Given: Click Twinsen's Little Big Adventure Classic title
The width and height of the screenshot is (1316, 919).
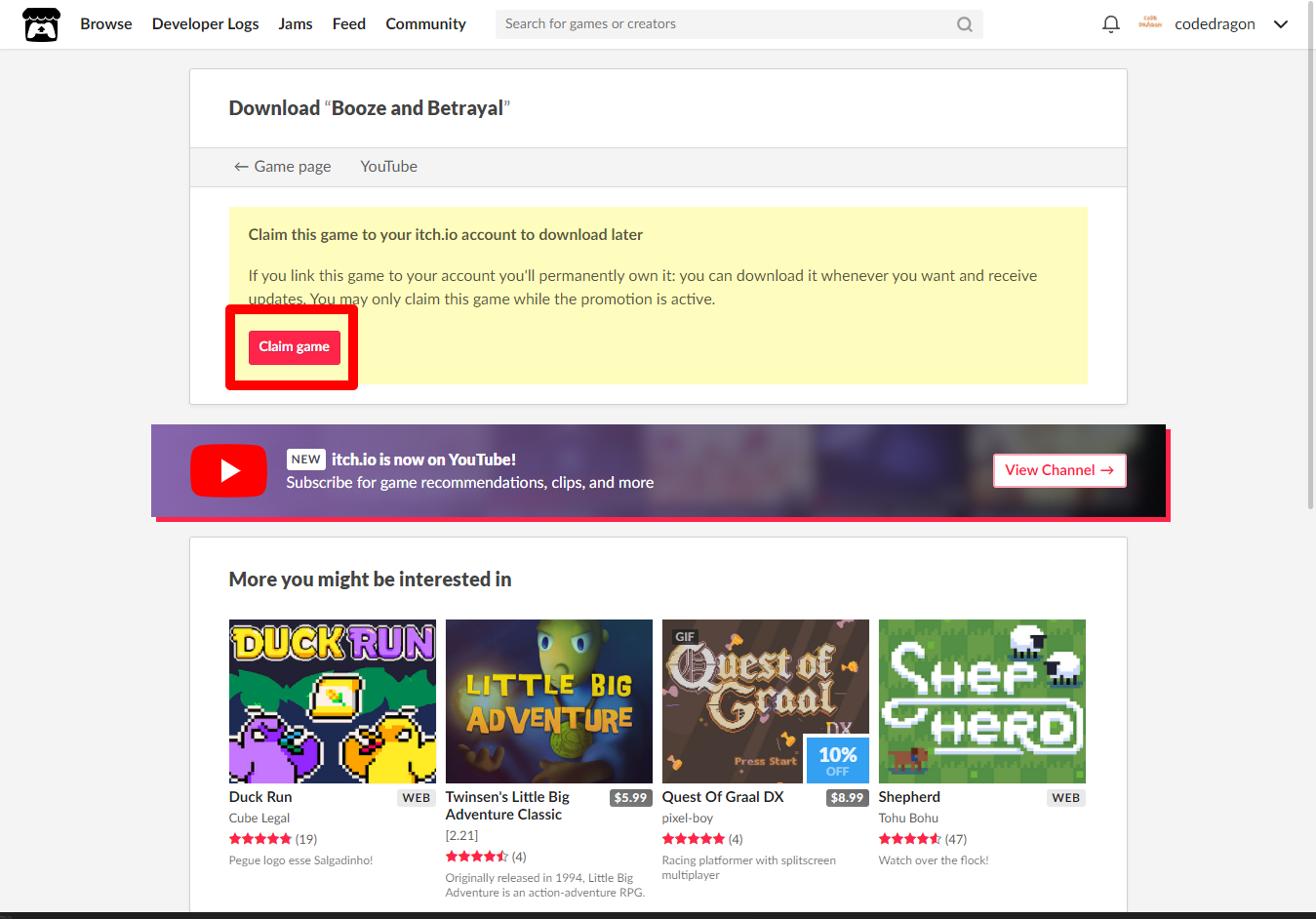Looking at the screenshot, I should click(507, 806).
